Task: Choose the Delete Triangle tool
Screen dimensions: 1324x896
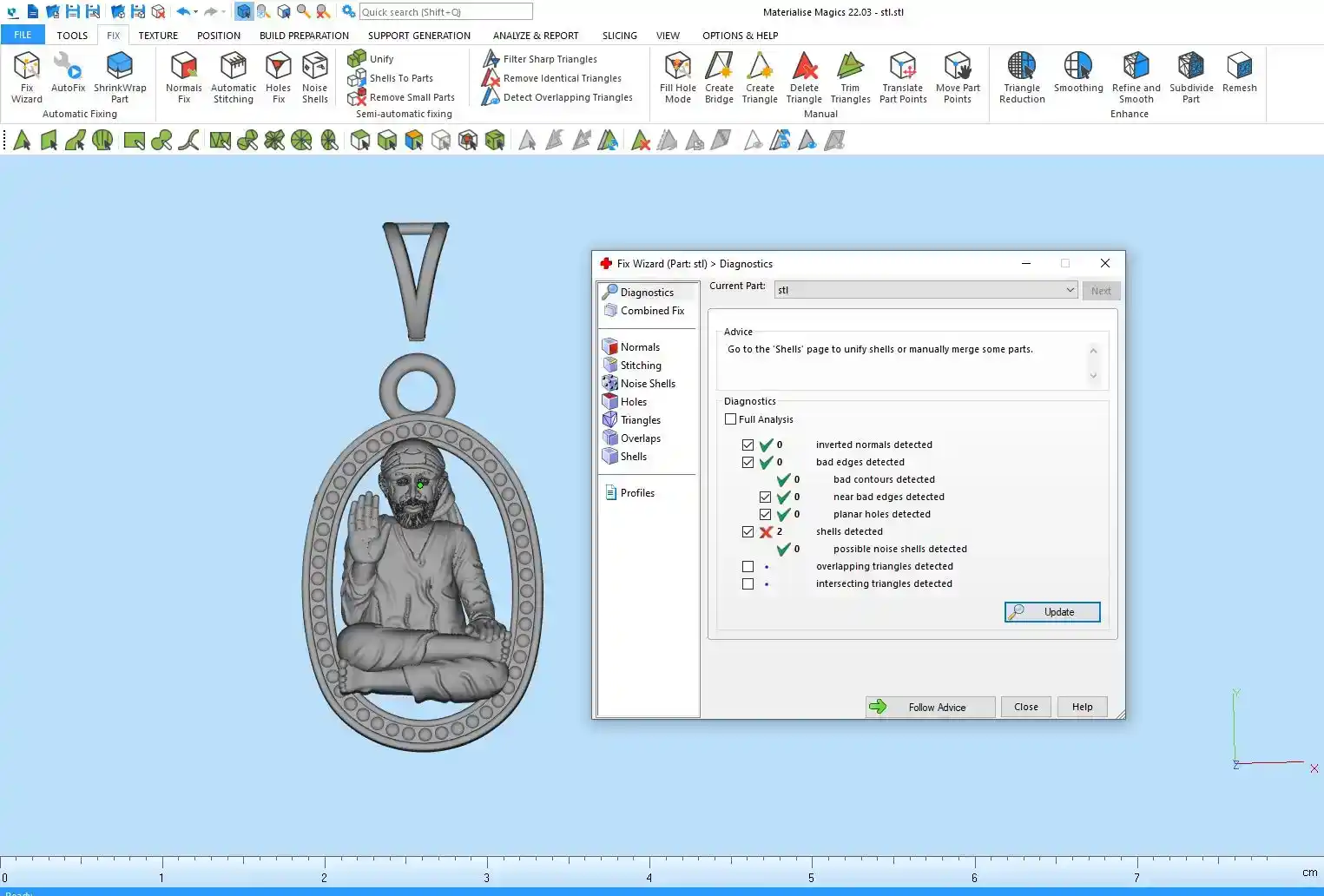Action: point(804,76)
